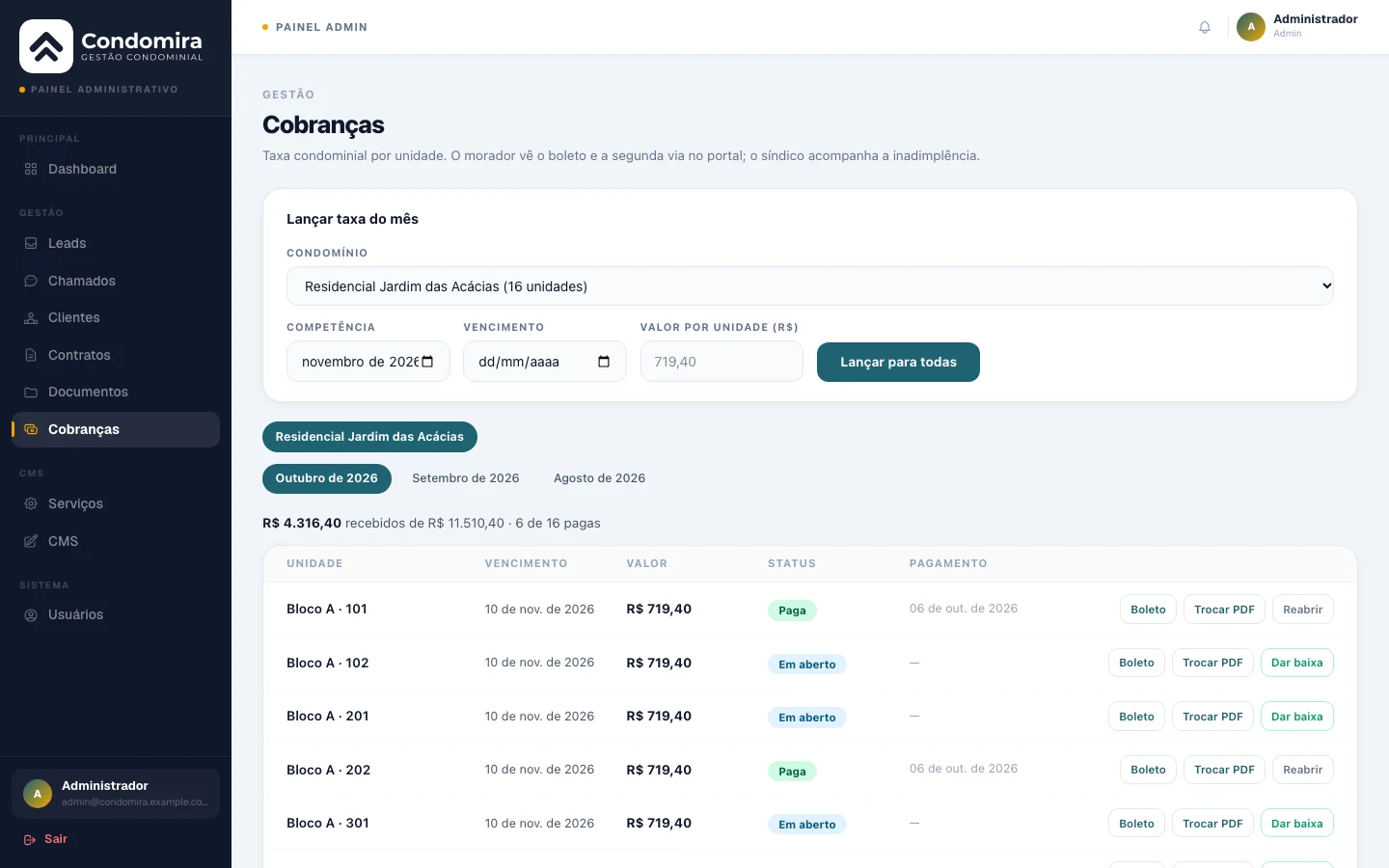Click Trocar PDF for Bloco A · 202
The width and height of the screenshot is (1389, 868).
(x=1224, y=770)
